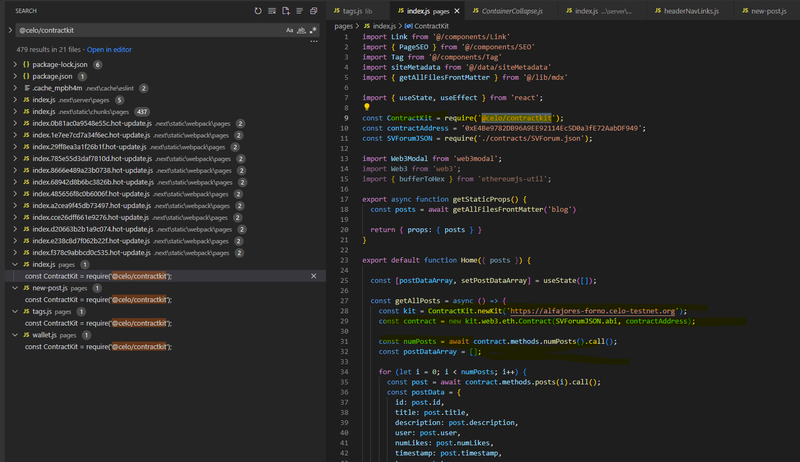Click the JS file icon of wallet.js
The image size is (800, 462).
pyautogui.click(x=26, y=335)
